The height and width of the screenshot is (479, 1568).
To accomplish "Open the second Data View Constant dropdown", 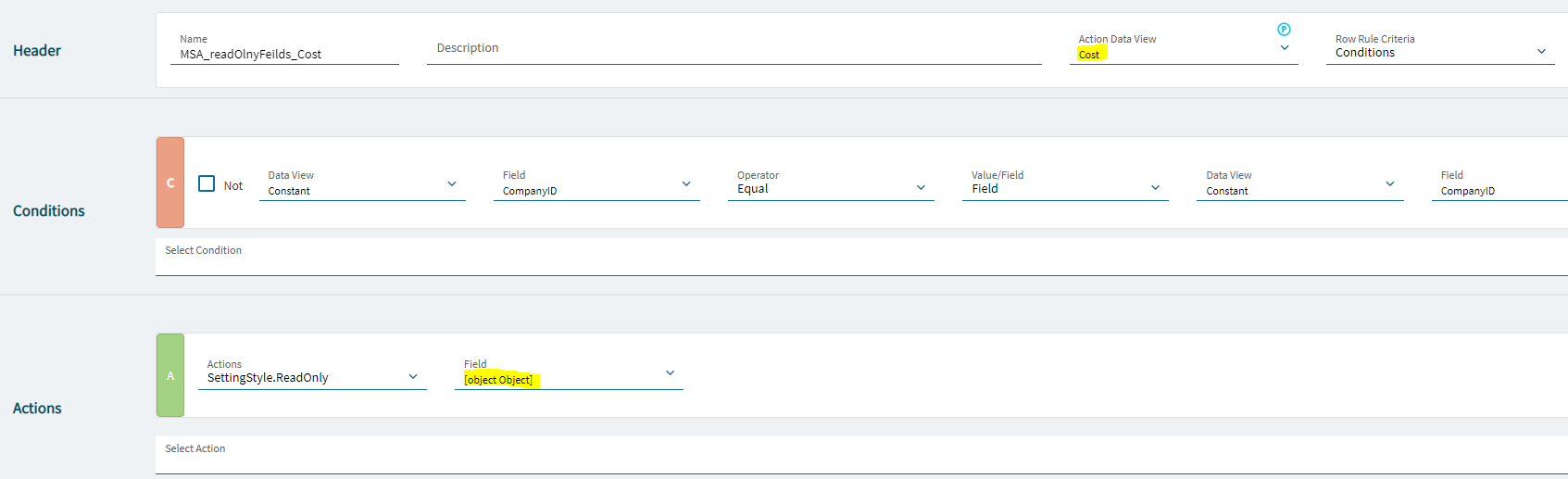I will (1299, 184).
